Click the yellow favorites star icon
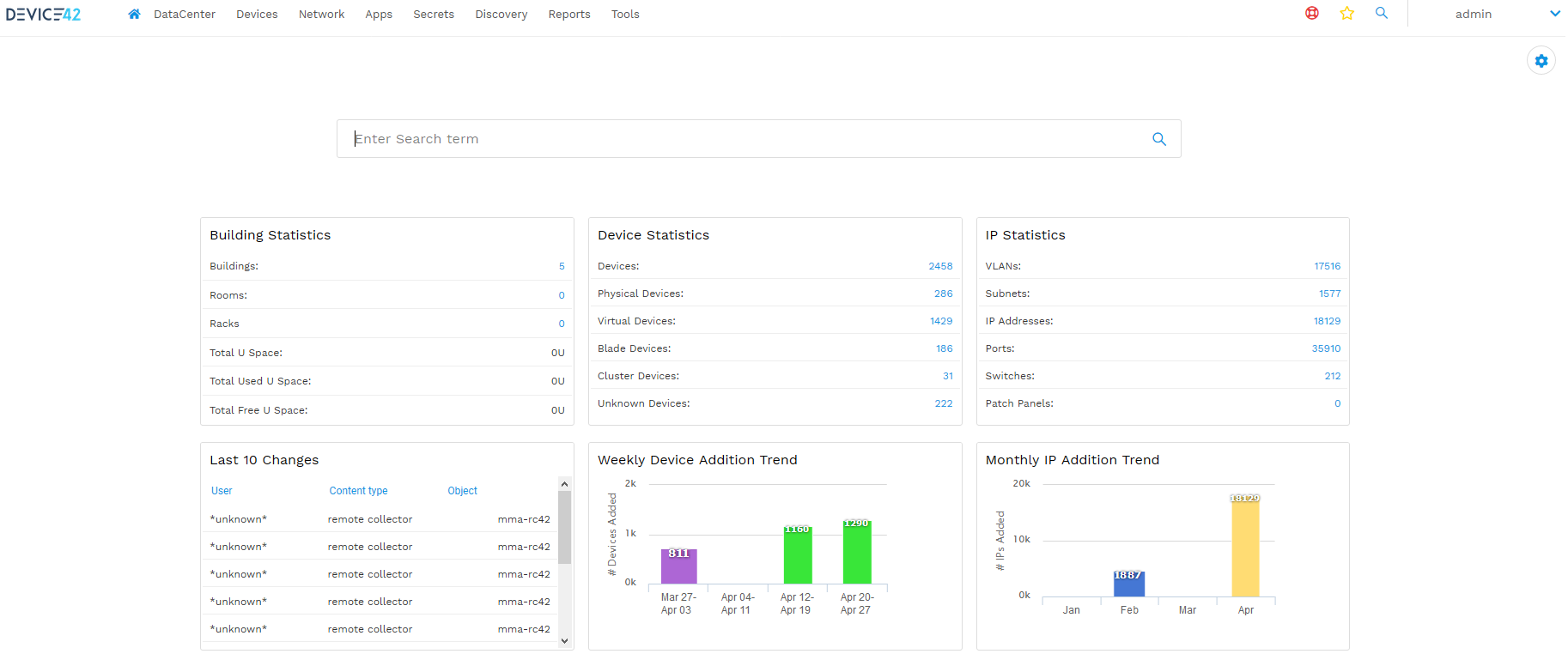This screenshot has width=1568, height=666. (1346, 13)
